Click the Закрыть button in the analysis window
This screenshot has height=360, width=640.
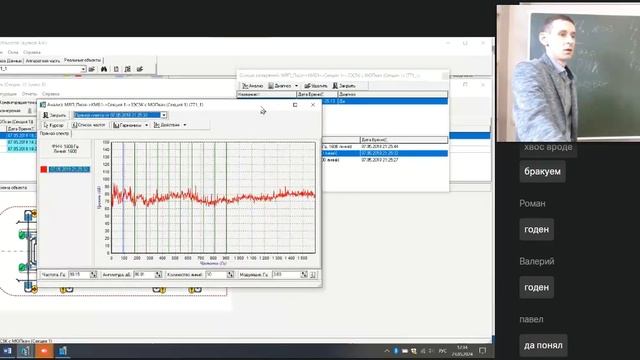click(x=54, y=115)
